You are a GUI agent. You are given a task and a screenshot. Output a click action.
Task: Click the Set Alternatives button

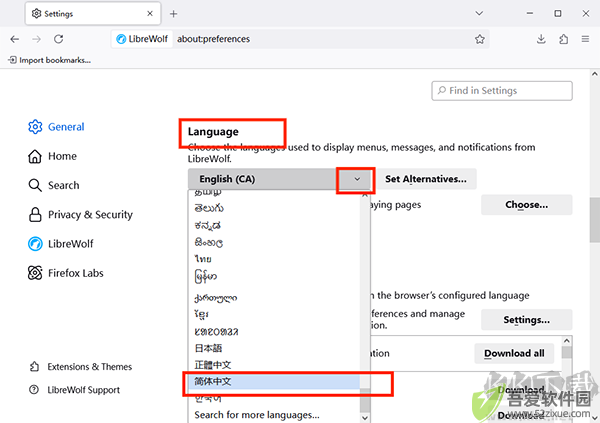click(x=426, y=179)
